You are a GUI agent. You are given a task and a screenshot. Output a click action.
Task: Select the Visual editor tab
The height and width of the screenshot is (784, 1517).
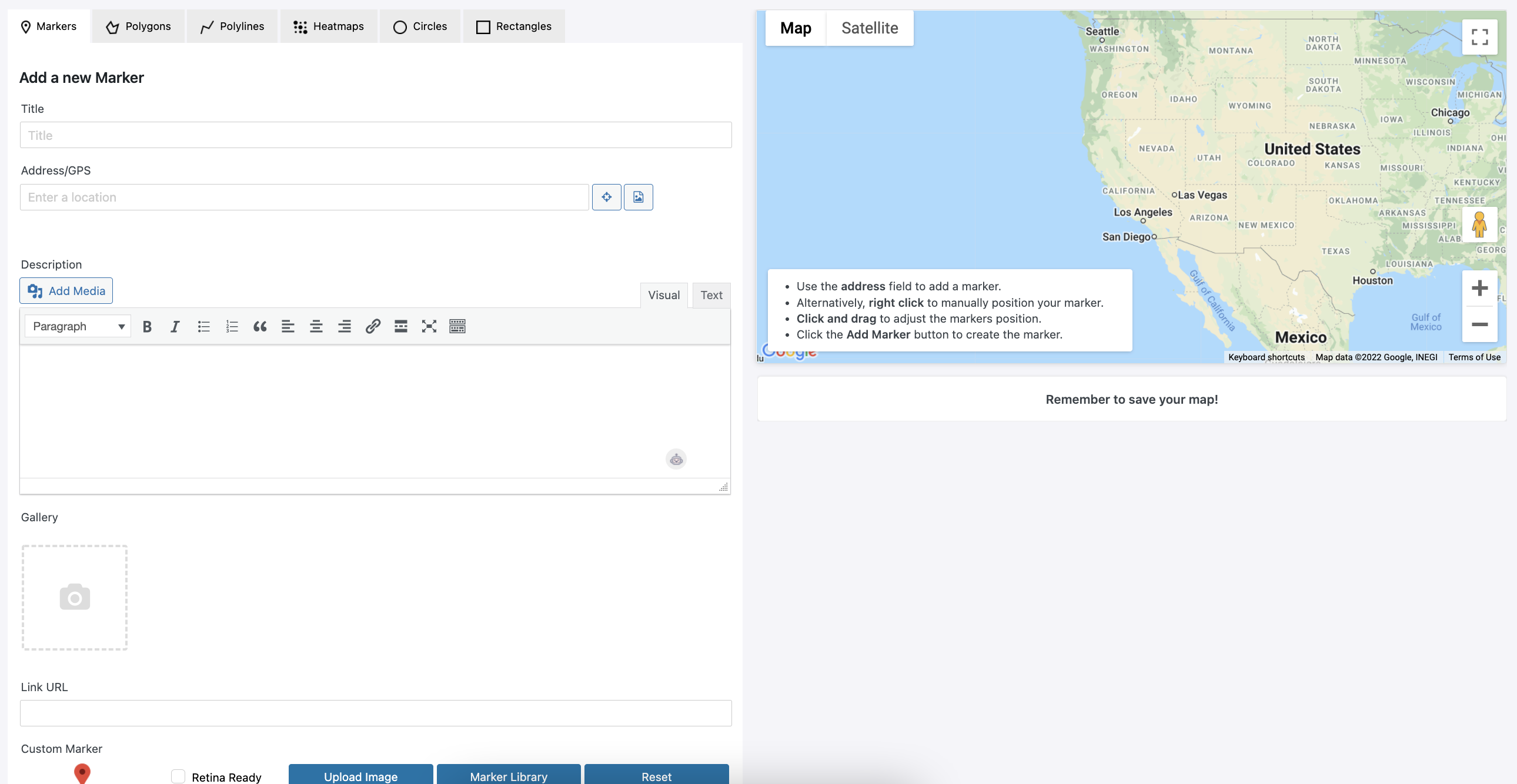[x=664, y=296]
